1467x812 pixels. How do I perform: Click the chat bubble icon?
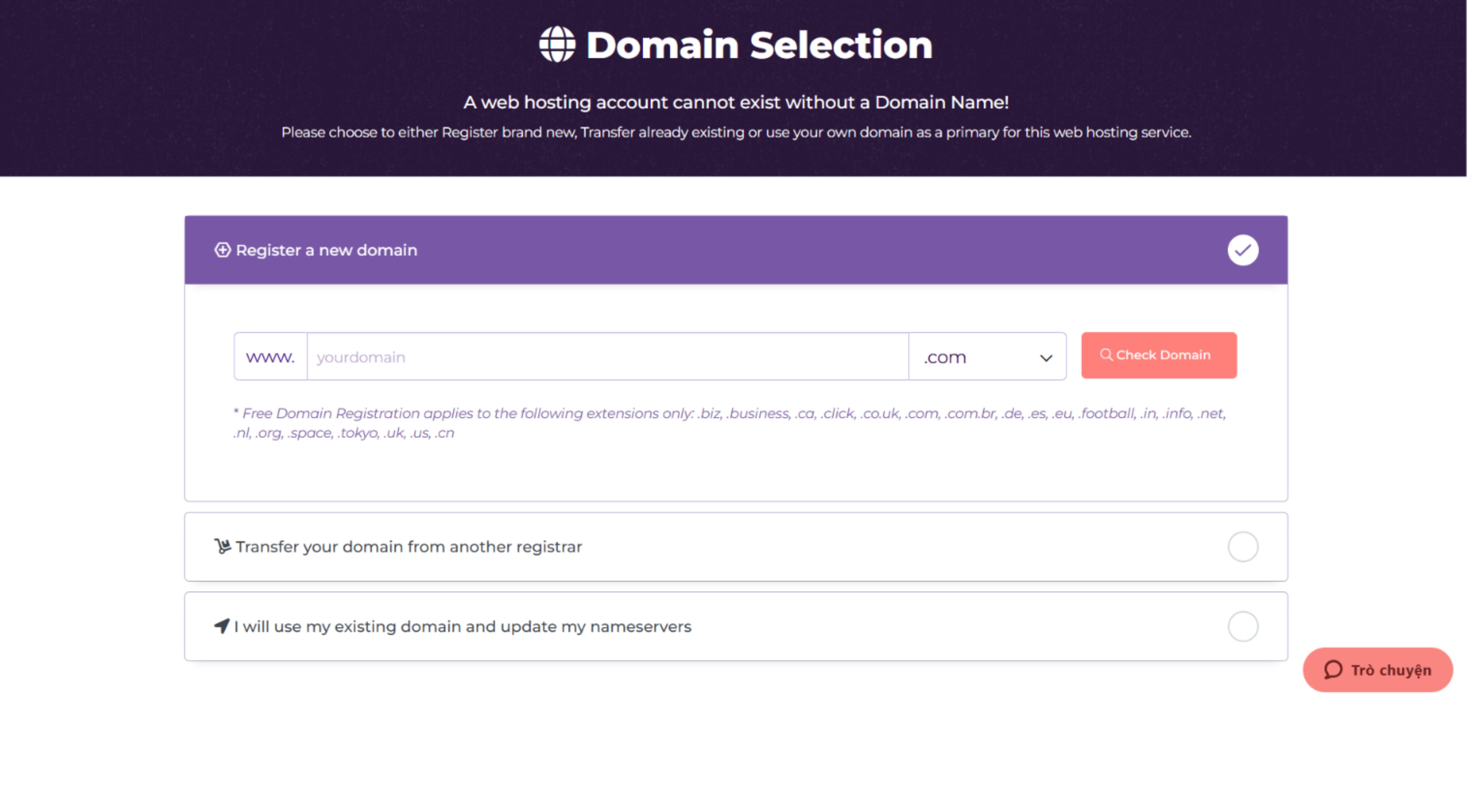(x=1333, y=670)
